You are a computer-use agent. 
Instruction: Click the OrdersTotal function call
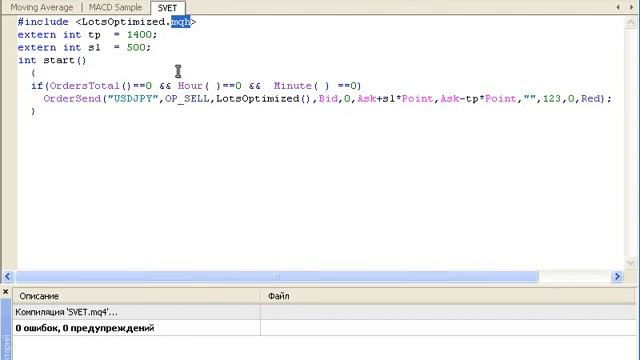(x=84, y=86)
